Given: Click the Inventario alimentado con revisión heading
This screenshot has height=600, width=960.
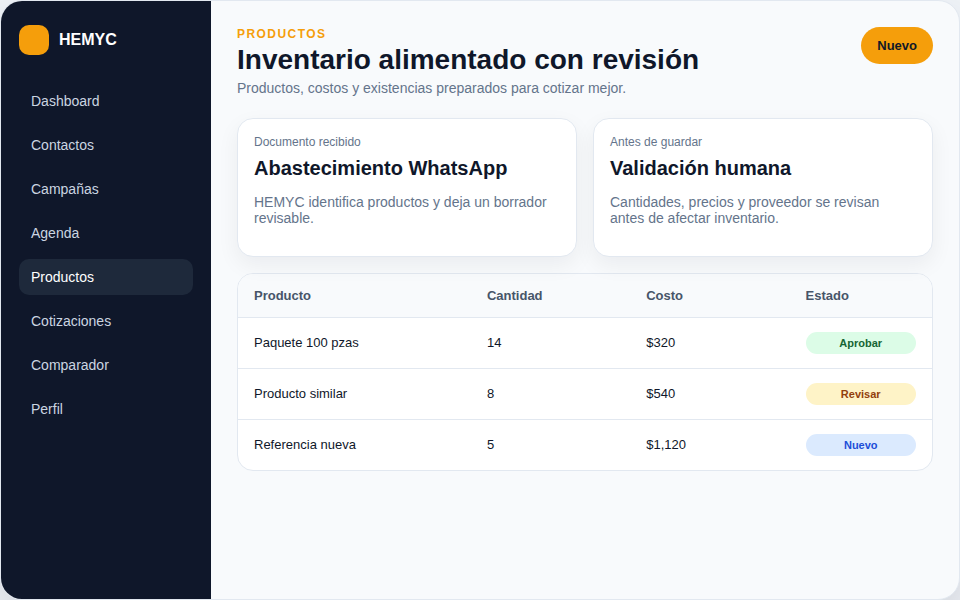Looking at the screenshot, I should [x=468, y=59].
